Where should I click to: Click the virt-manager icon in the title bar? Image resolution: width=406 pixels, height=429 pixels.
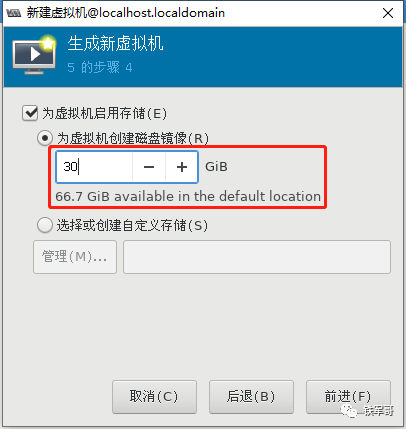(13, 13)
